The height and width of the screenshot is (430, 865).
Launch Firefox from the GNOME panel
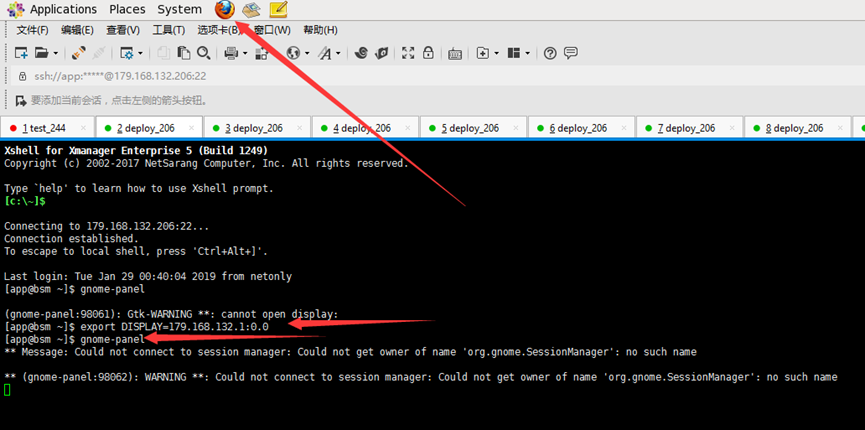[x=225, y=9]
